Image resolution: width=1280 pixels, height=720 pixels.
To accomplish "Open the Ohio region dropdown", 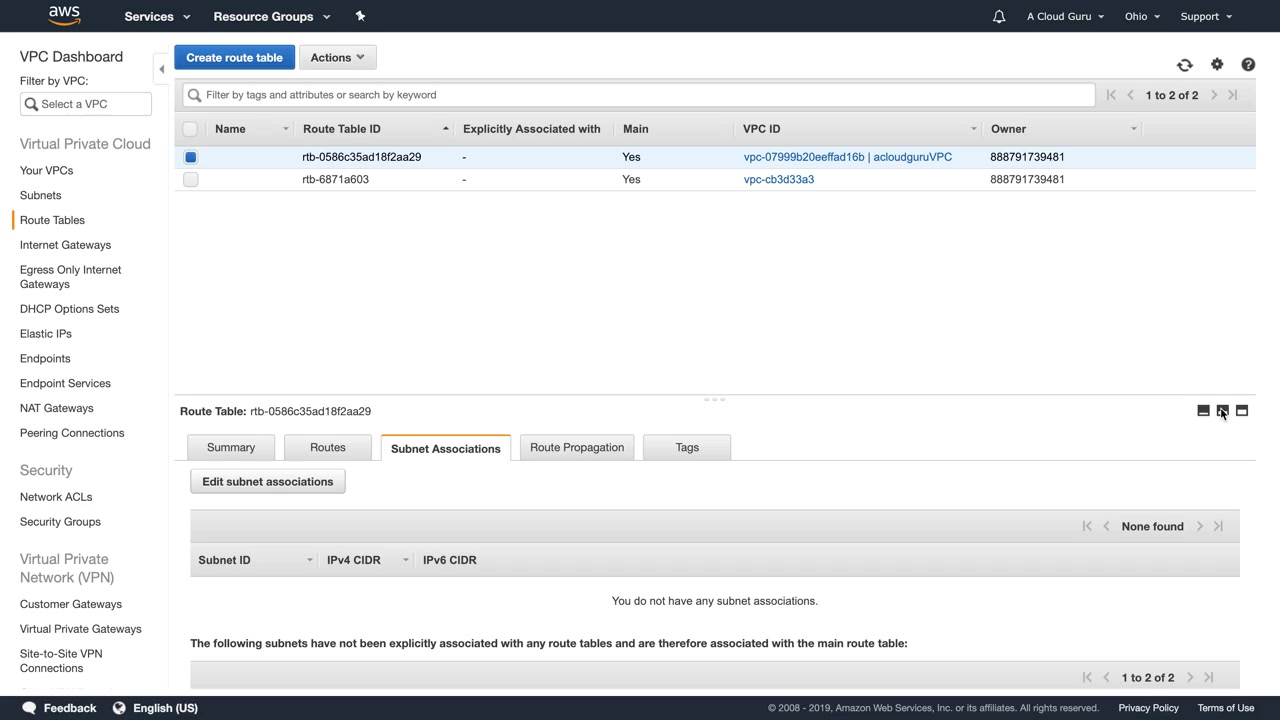I will pos(1141,17).
